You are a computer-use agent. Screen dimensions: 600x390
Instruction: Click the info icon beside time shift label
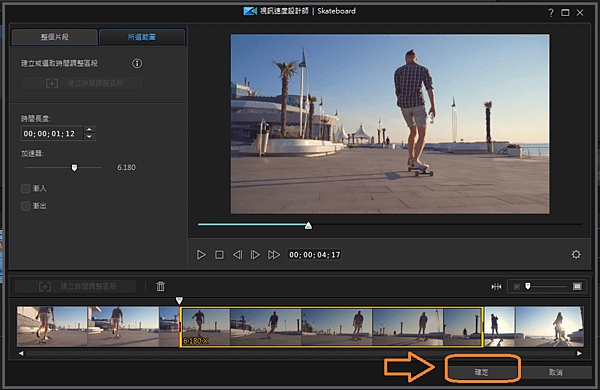tap(137, 64)
